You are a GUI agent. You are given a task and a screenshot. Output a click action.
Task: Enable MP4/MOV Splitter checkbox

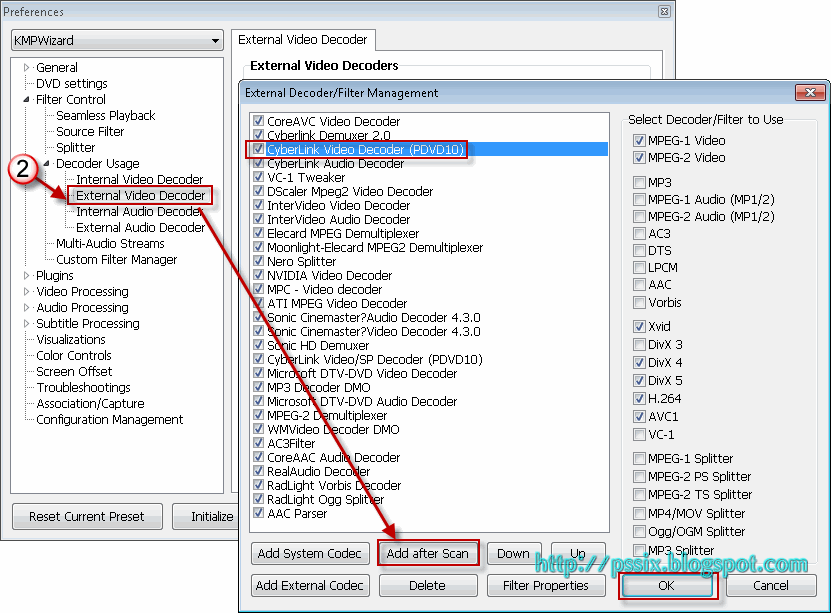coord(639,513)
